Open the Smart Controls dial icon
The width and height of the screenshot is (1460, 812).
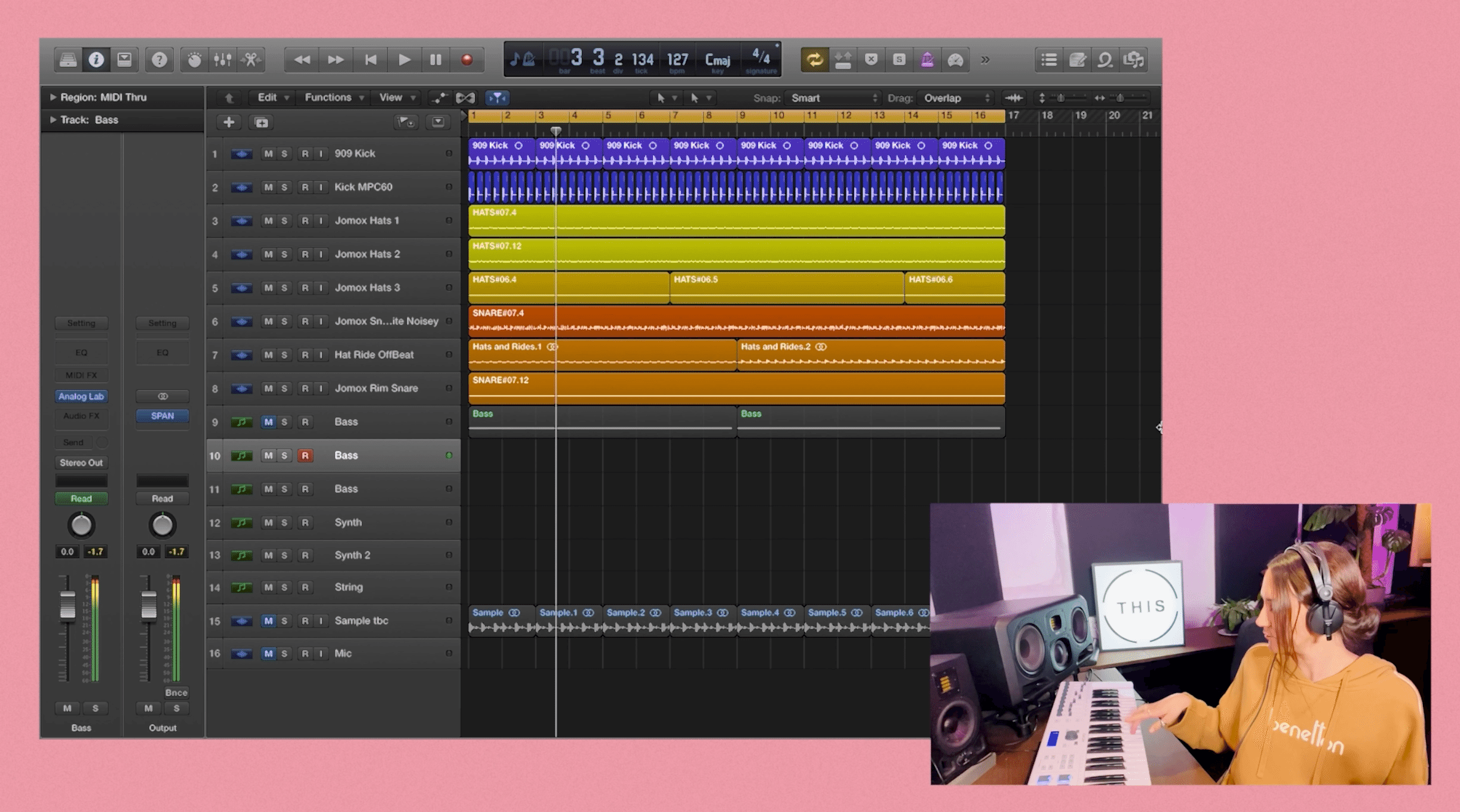(x=194, y=60)
